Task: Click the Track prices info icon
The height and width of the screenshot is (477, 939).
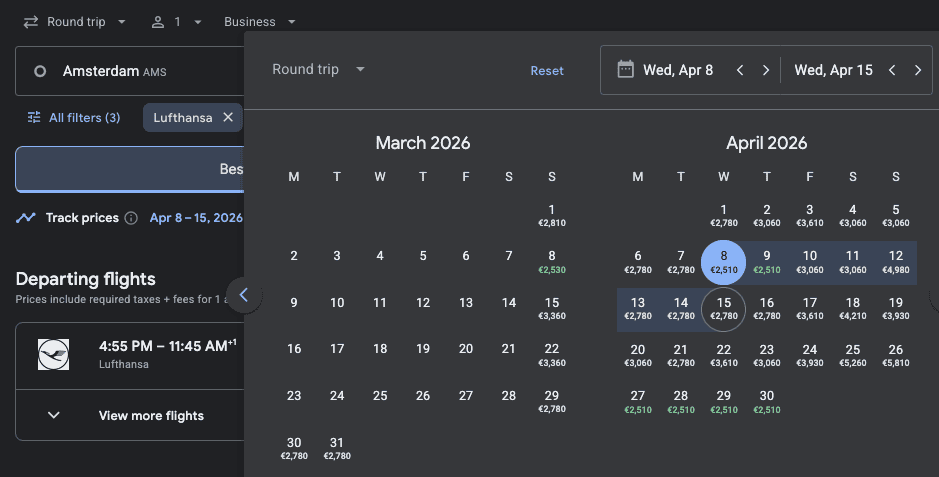Action: coord(131,218)
